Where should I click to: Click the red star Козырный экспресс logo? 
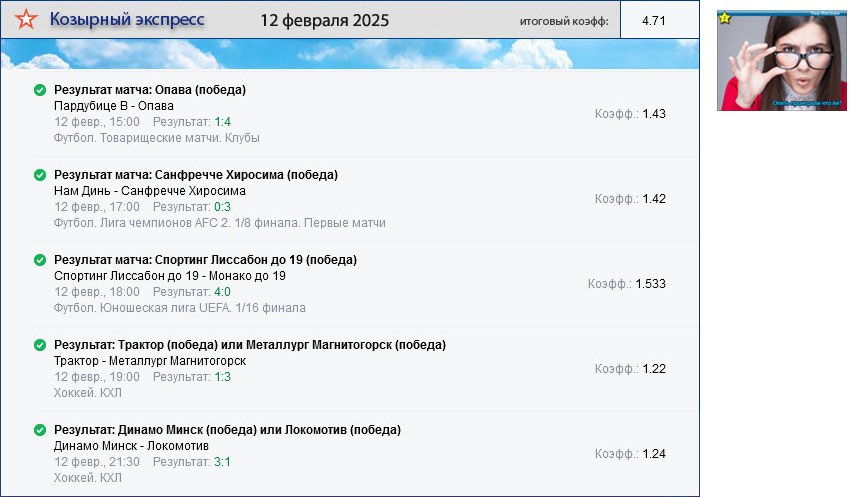27,20
